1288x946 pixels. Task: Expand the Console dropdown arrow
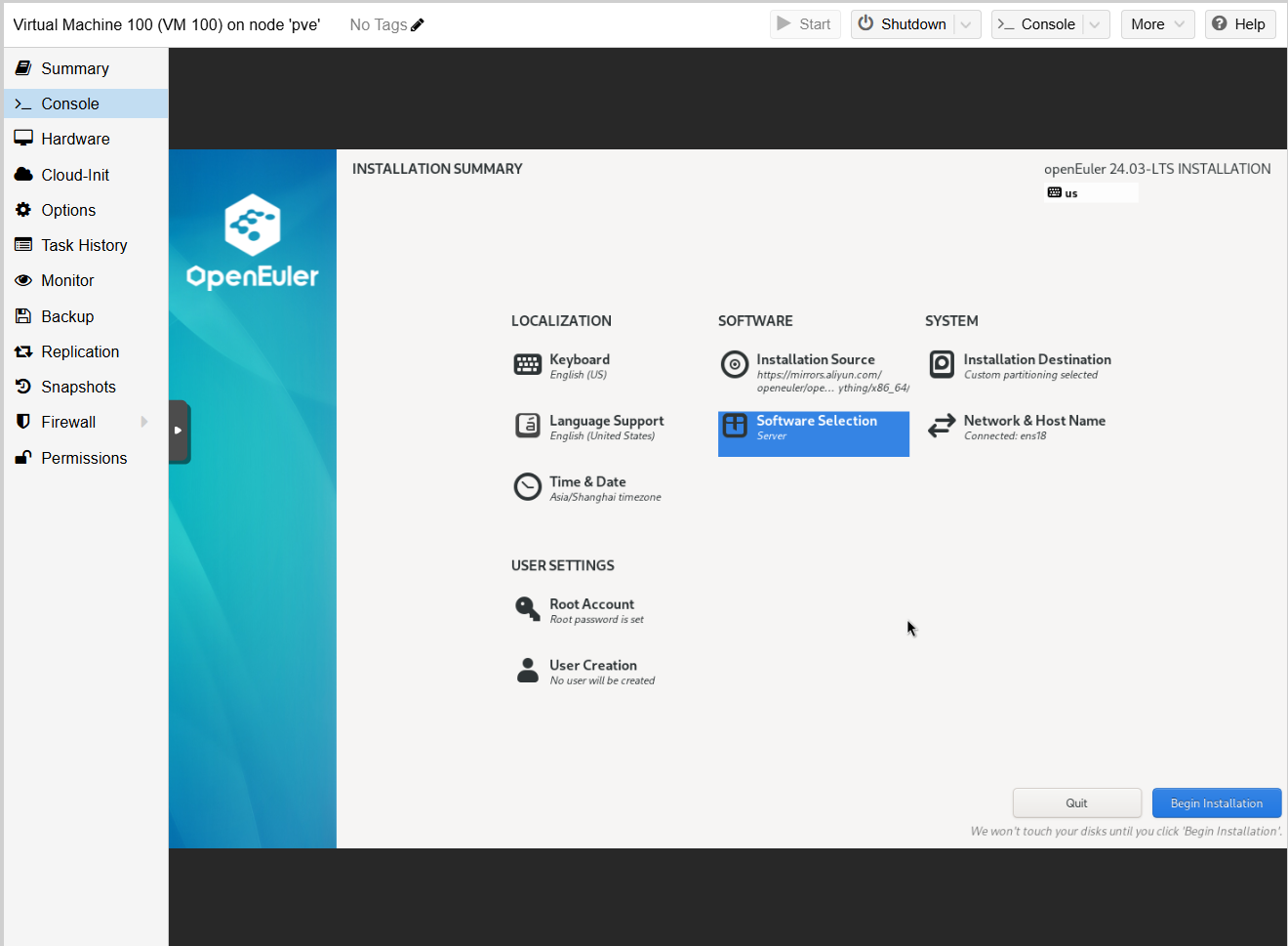coord(1095,24)
